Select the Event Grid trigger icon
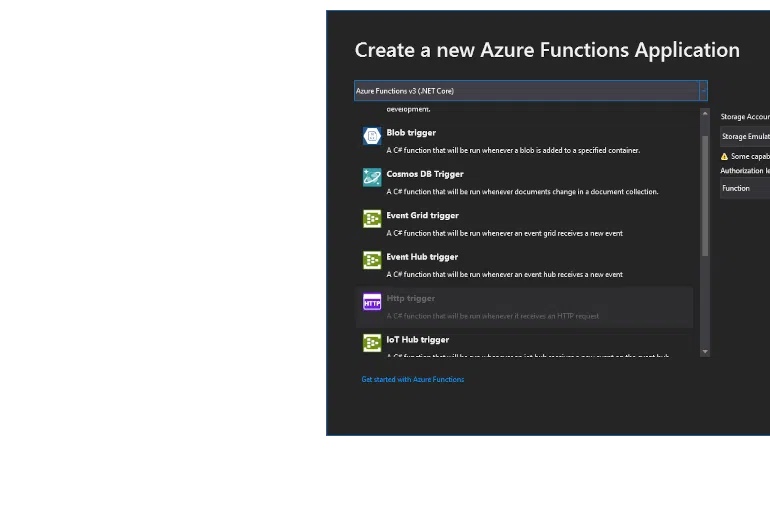 click(x=372, y=218)
